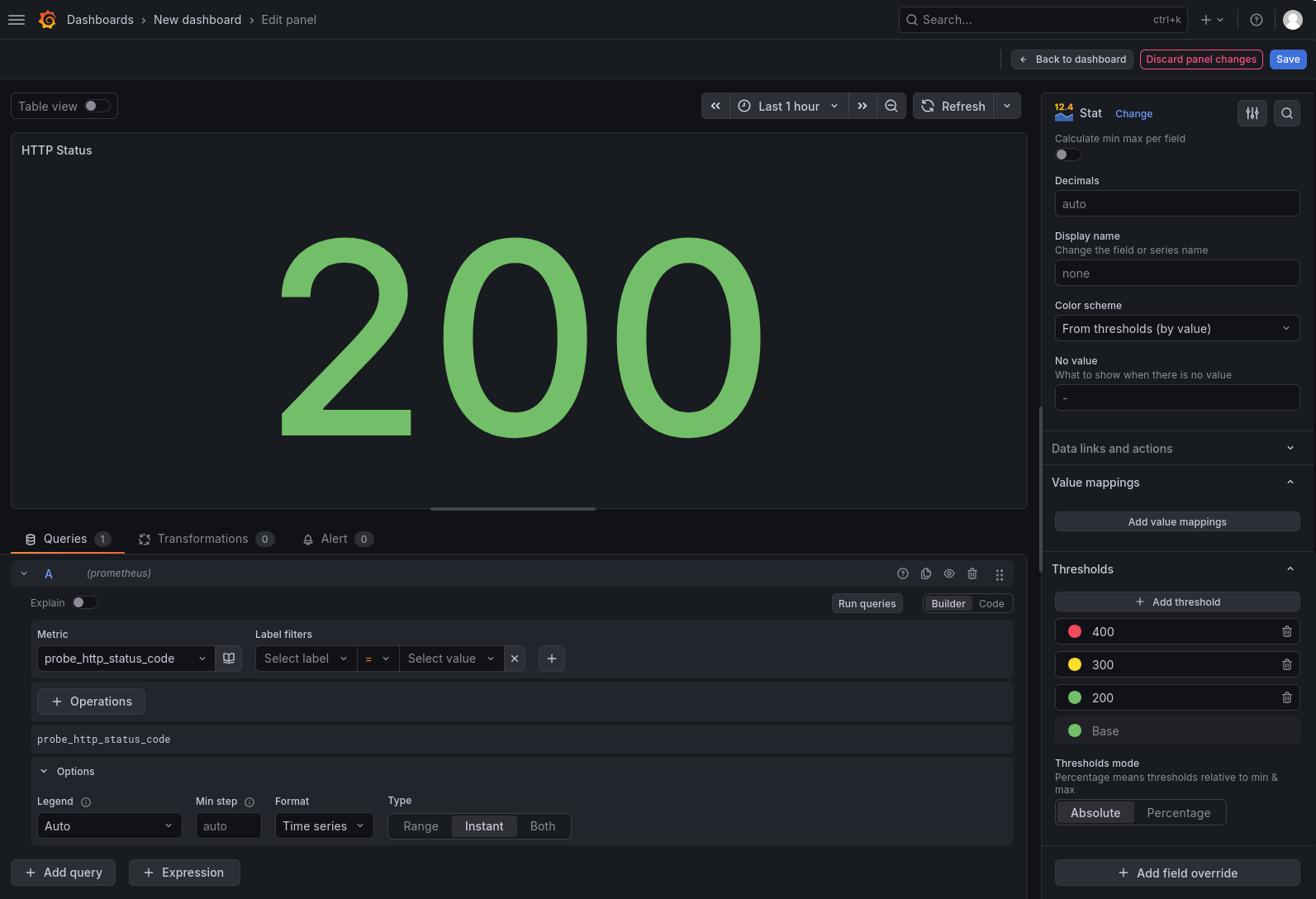The width and height of the screenshot is (1316, 899).
Task: Delete the 400 threshold trash icon
Action: [1287, 631]
